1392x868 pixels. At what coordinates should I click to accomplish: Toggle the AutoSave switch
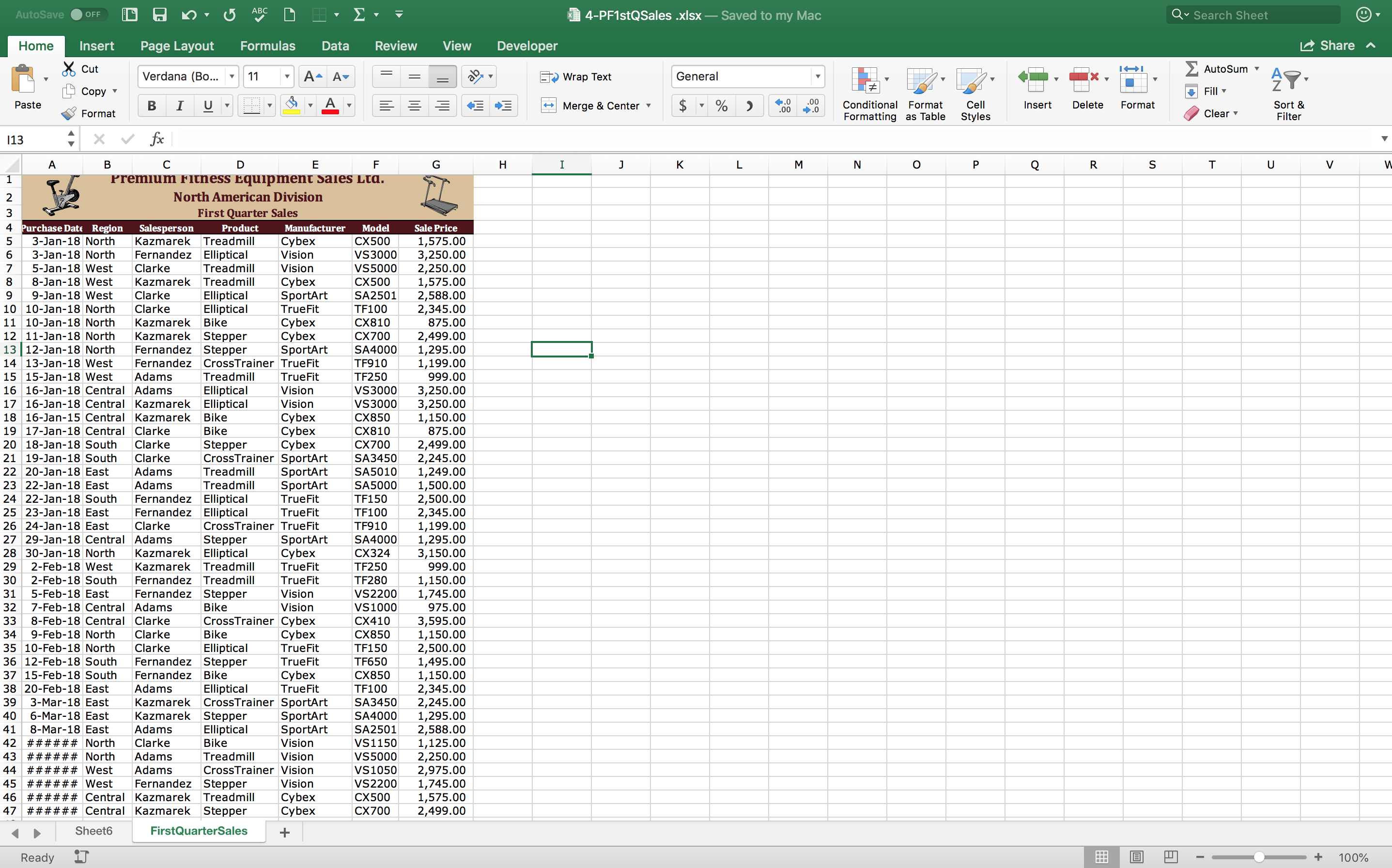point(86,15)
